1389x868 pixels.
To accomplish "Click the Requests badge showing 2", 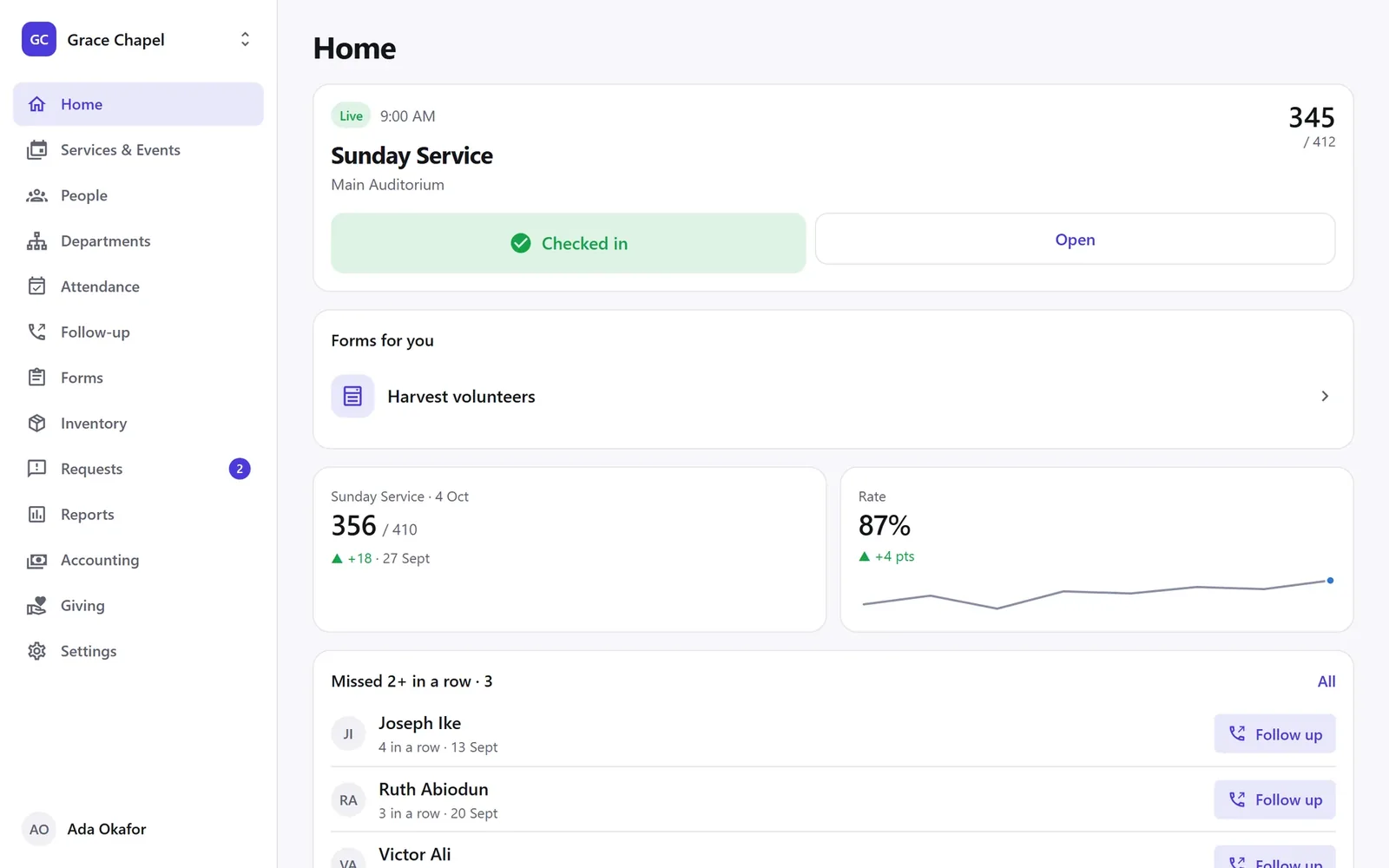I will (x=240, y=469).
